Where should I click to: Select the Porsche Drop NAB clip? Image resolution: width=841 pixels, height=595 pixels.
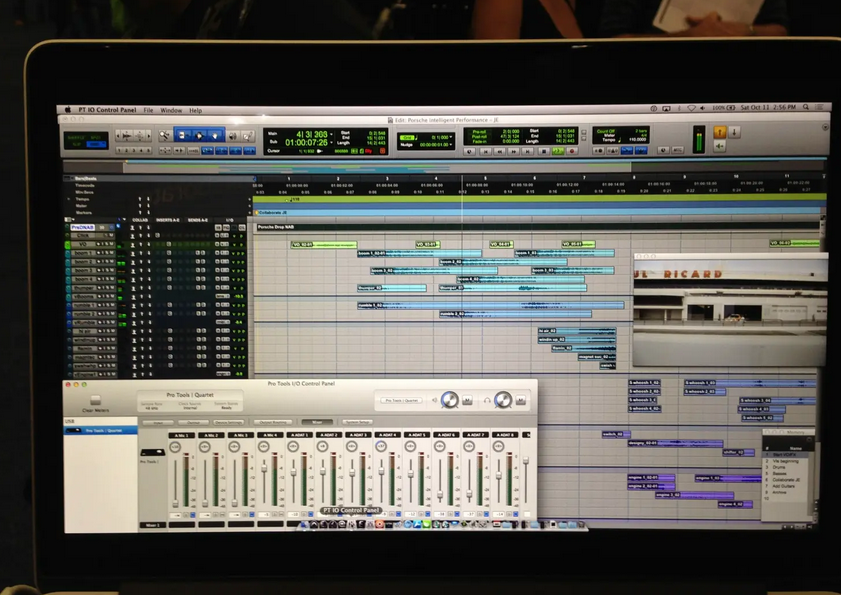point(536,227)
